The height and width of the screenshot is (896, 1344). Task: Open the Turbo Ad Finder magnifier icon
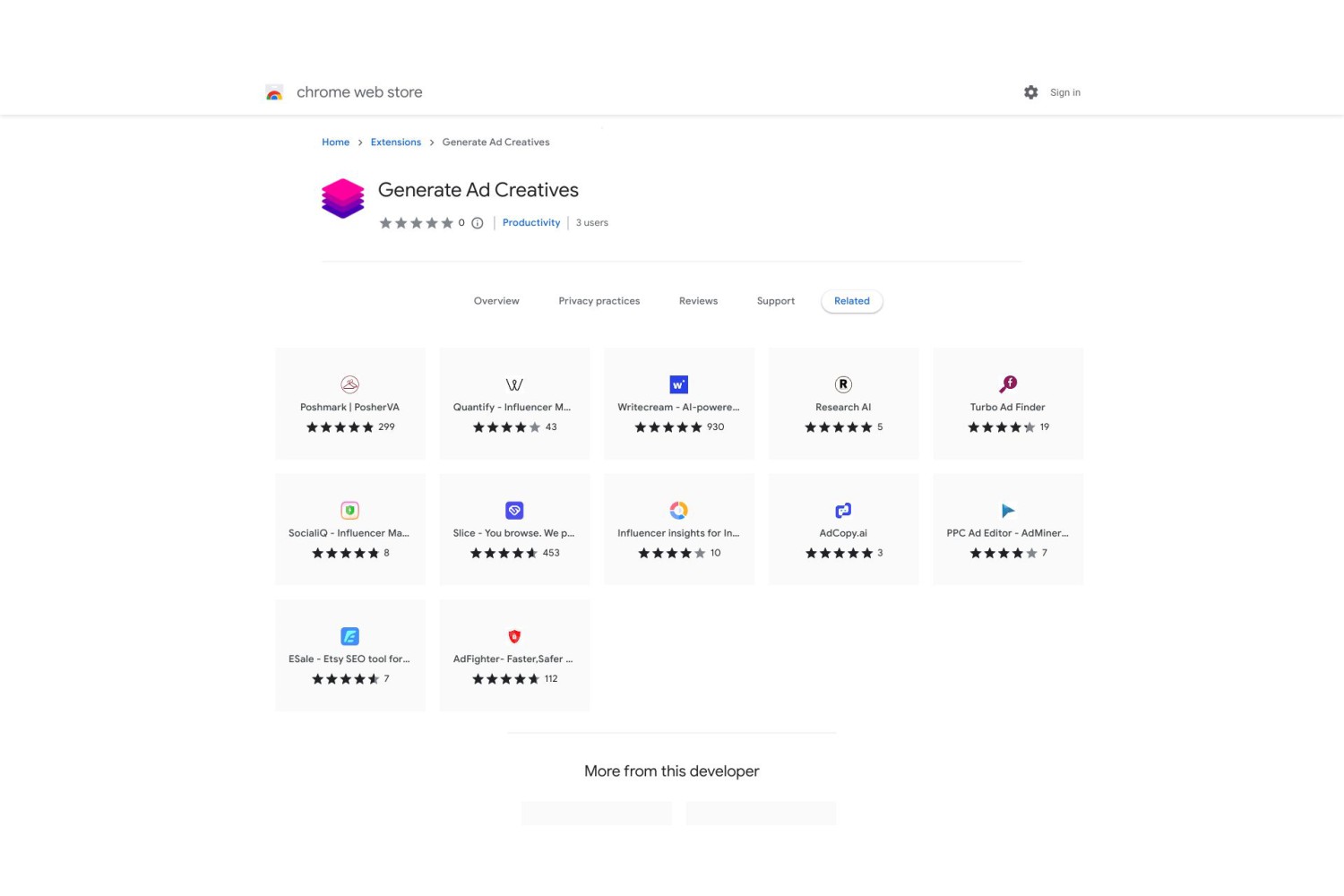(x=1008, y=384)
